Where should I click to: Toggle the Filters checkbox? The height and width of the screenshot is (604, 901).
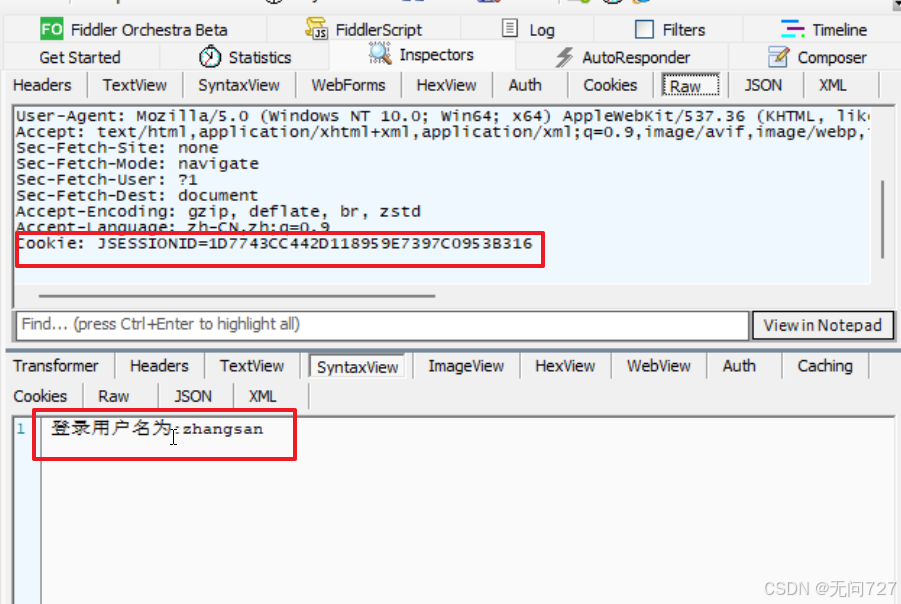tap(644, 29)
